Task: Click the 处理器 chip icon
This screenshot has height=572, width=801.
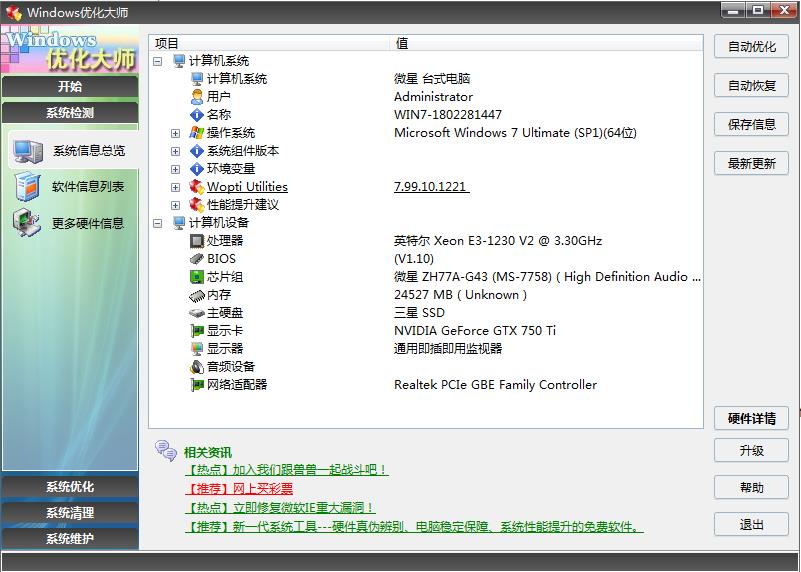Action: [197, 241]
